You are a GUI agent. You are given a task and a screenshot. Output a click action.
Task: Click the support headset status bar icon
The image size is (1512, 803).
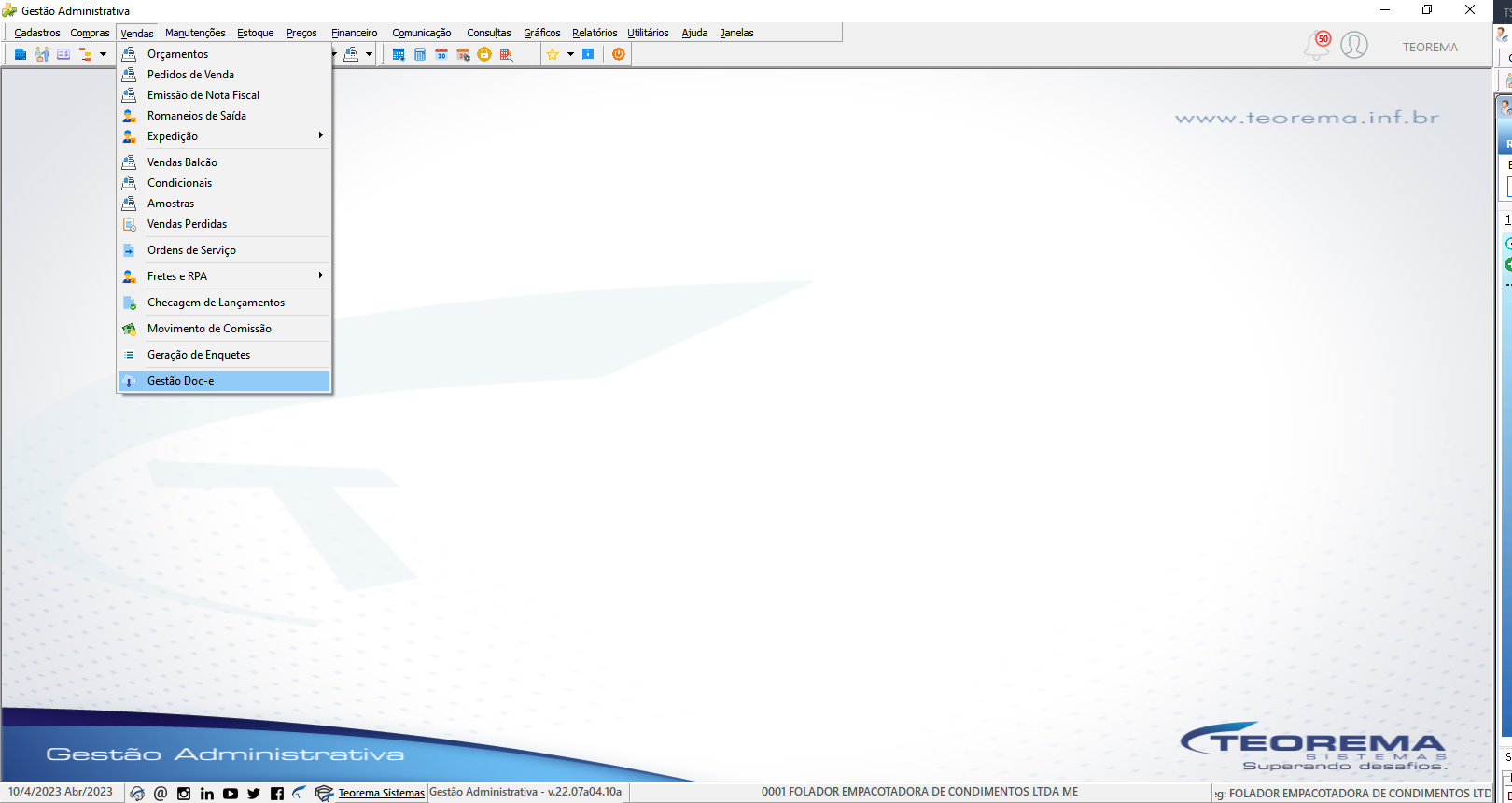tap(137, 794)
